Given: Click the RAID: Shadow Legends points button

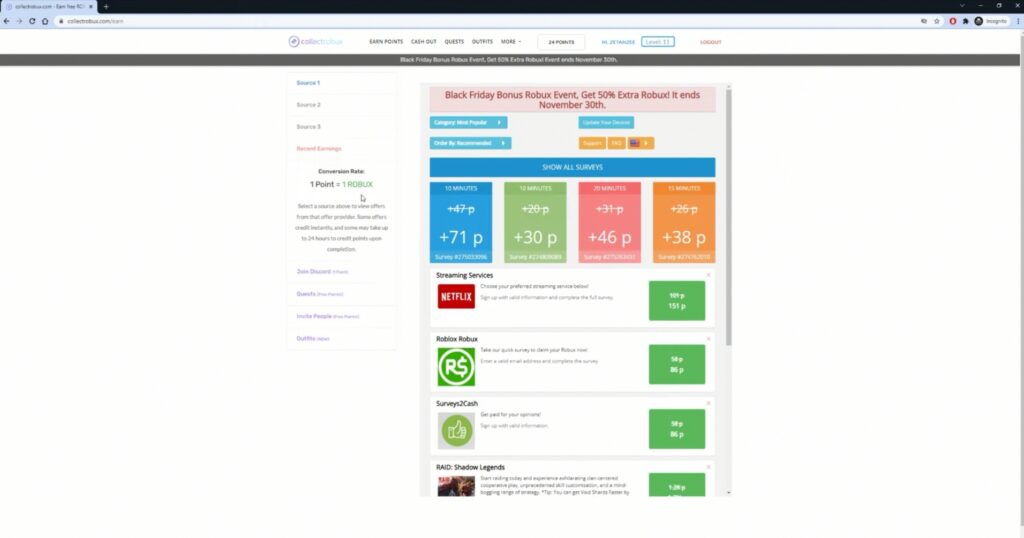Looking at the screenshot, I should 677,484.
